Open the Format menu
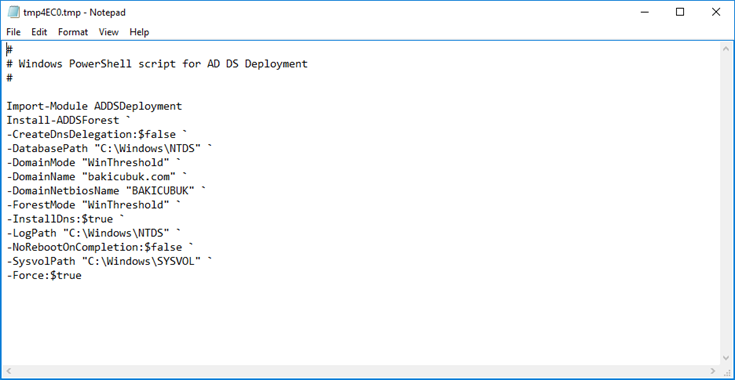Viewport: 735px width, 380px height. [73, 32]
